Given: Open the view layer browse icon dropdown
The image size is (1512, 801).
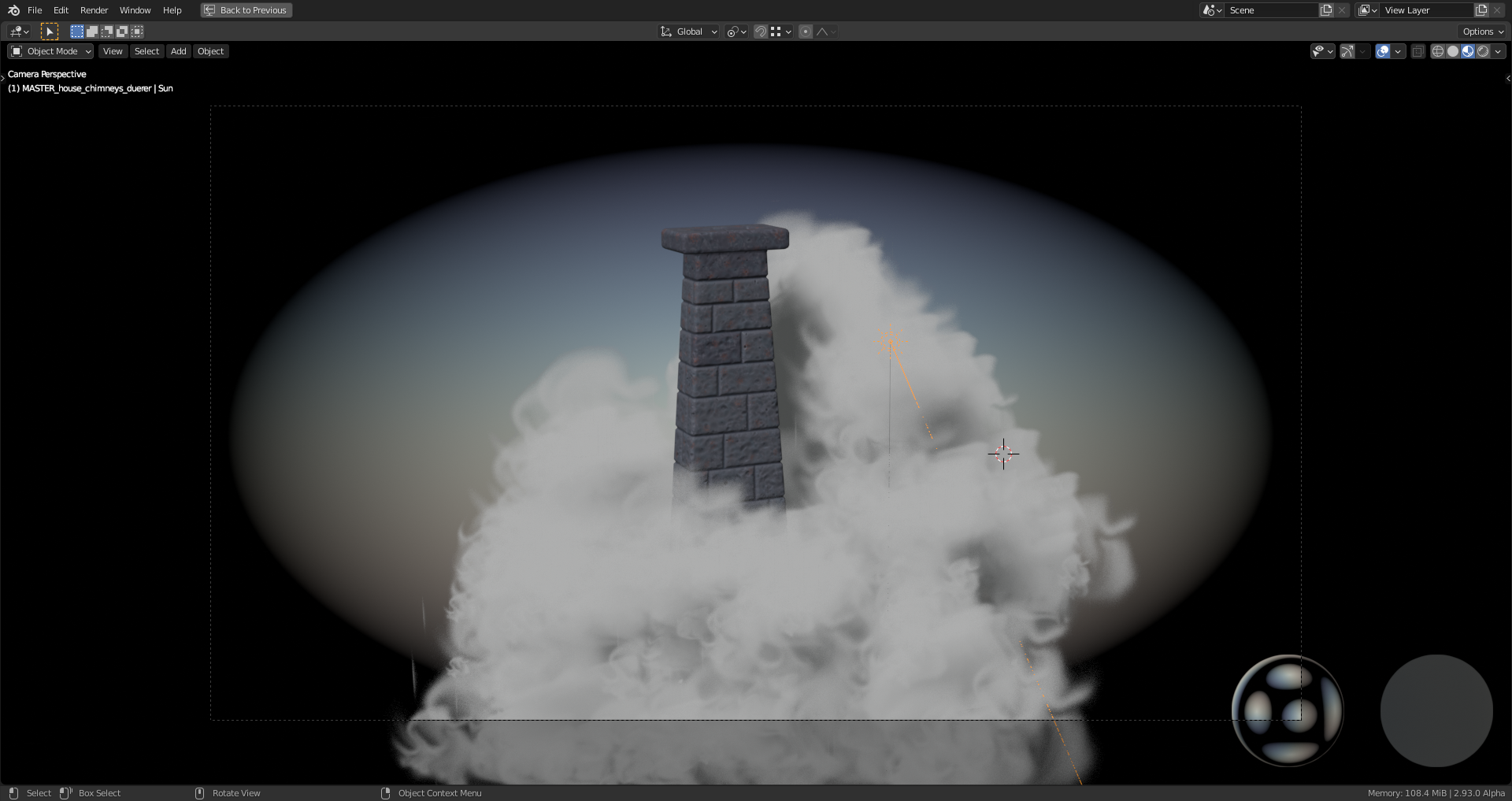Looking at the screenshot, I should click(x=1367, y=10).
